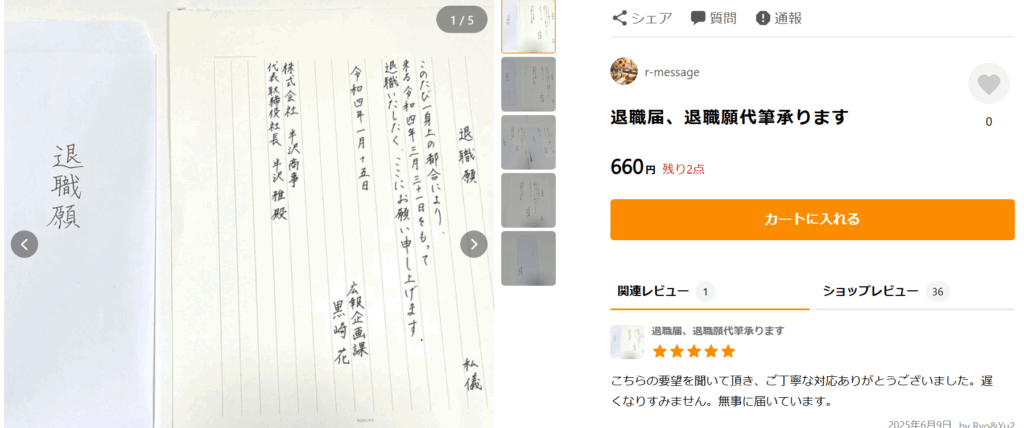Select the third product thumbnail

pyautogui.click(x=528, y=142)
